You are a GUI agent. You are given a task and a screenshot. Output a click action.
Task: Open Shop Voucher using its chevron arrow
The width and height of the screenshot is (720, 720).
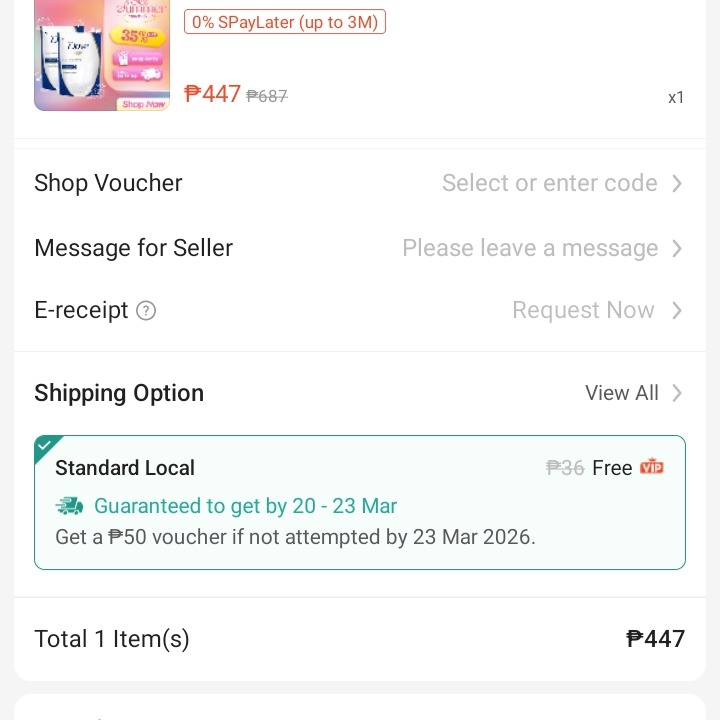coord(677,183)
